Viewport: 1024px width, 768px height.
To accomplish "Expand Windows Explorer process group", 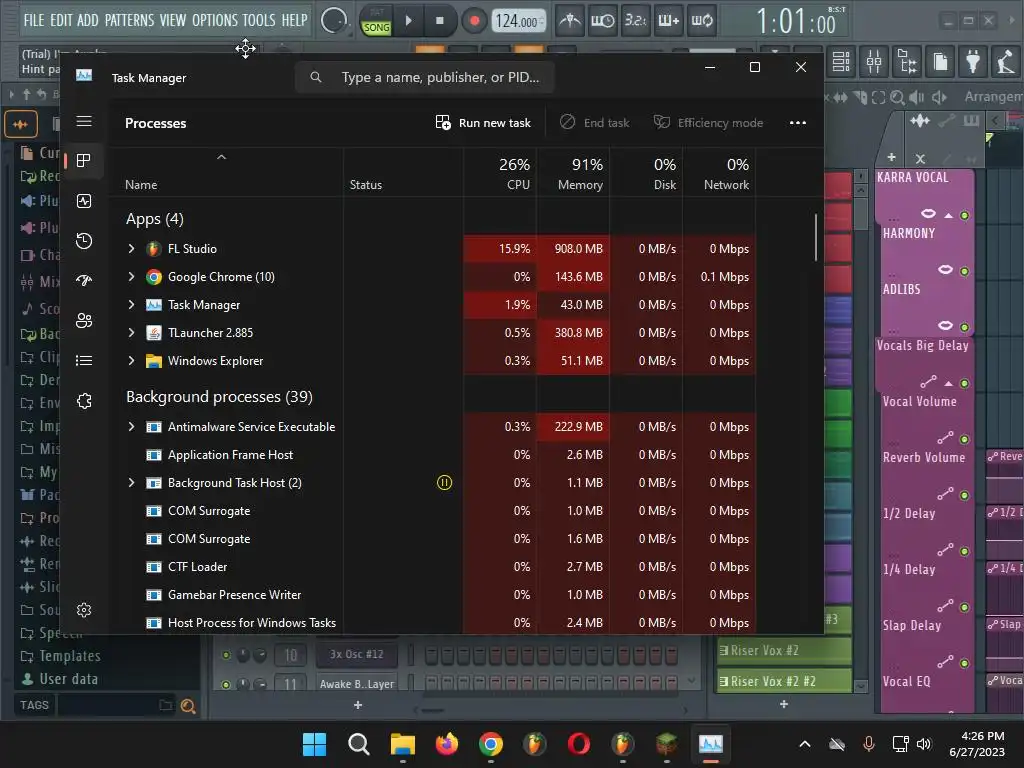I will click(131, 361).
